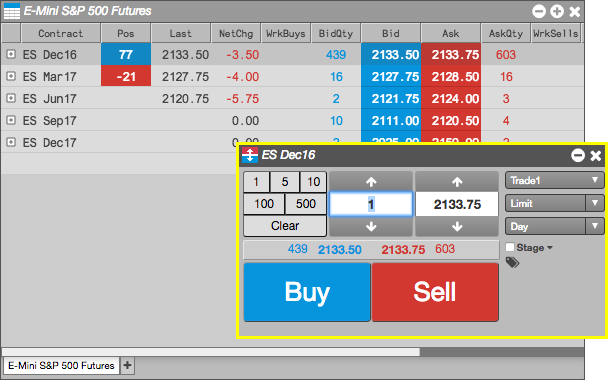Click the 2121.75 bid cell for ES Jun17

pos(391,98)
